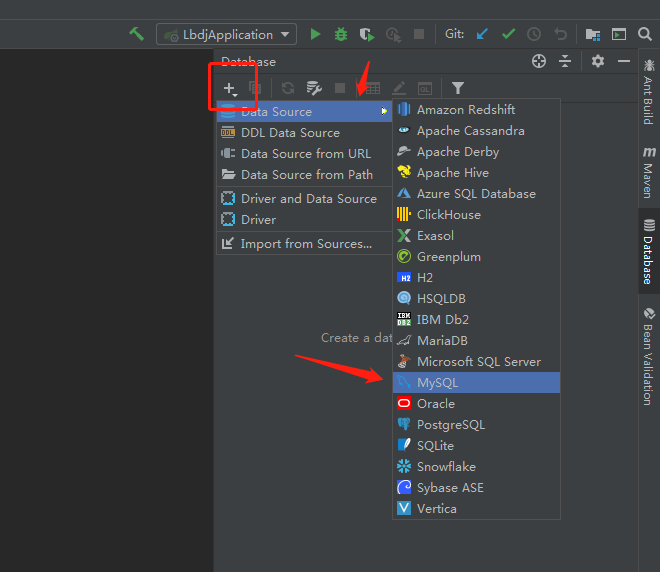
Task: Select the Driver menu item
Action: (x=304, y=220)
